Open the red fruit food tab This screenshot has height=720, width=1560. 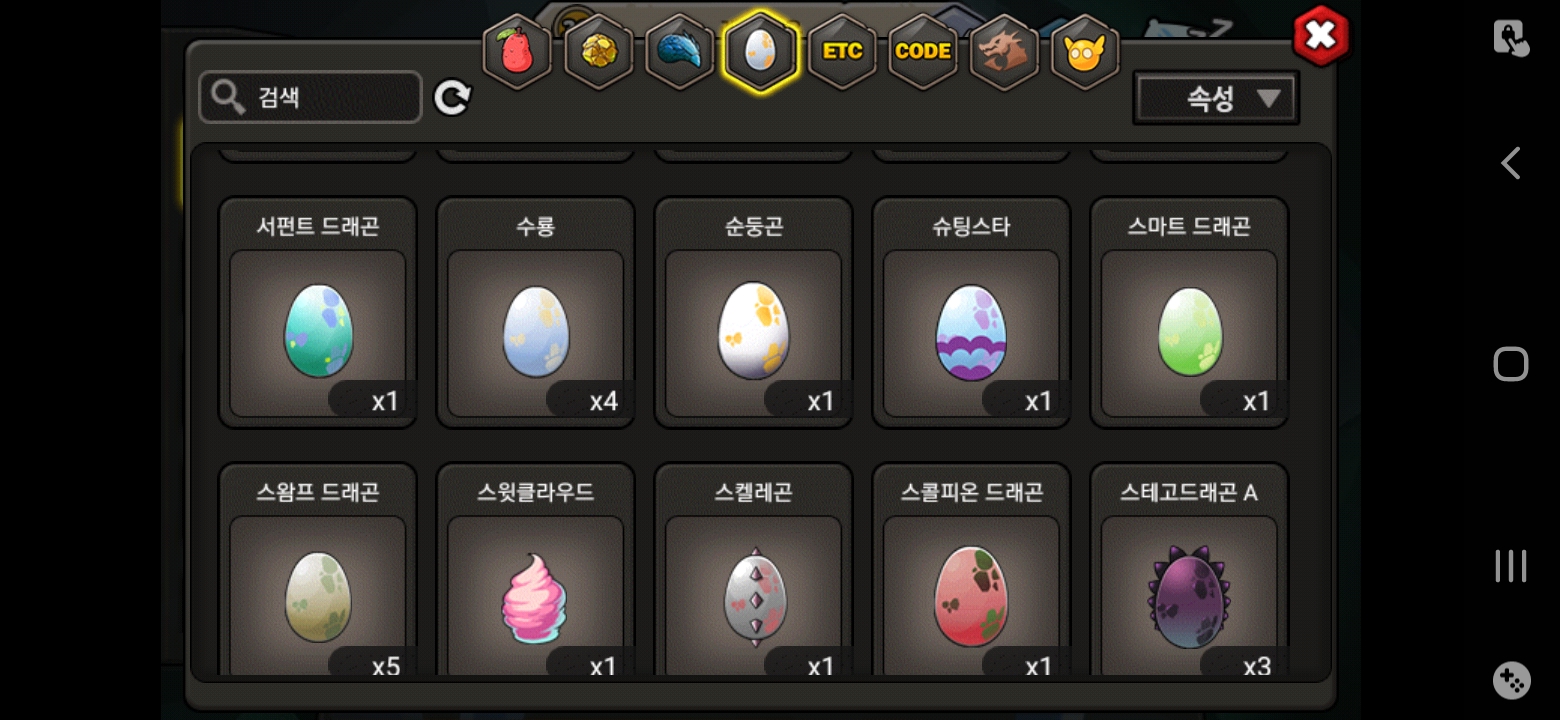(x=517, y=51)
